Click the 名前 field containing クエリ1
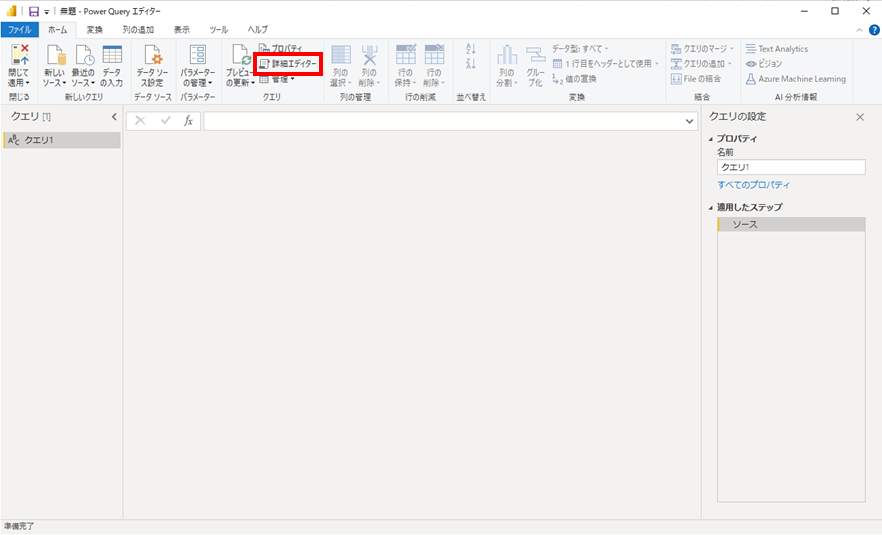The width and height of the screenshot is (882, 535). (x=790, y=168)
